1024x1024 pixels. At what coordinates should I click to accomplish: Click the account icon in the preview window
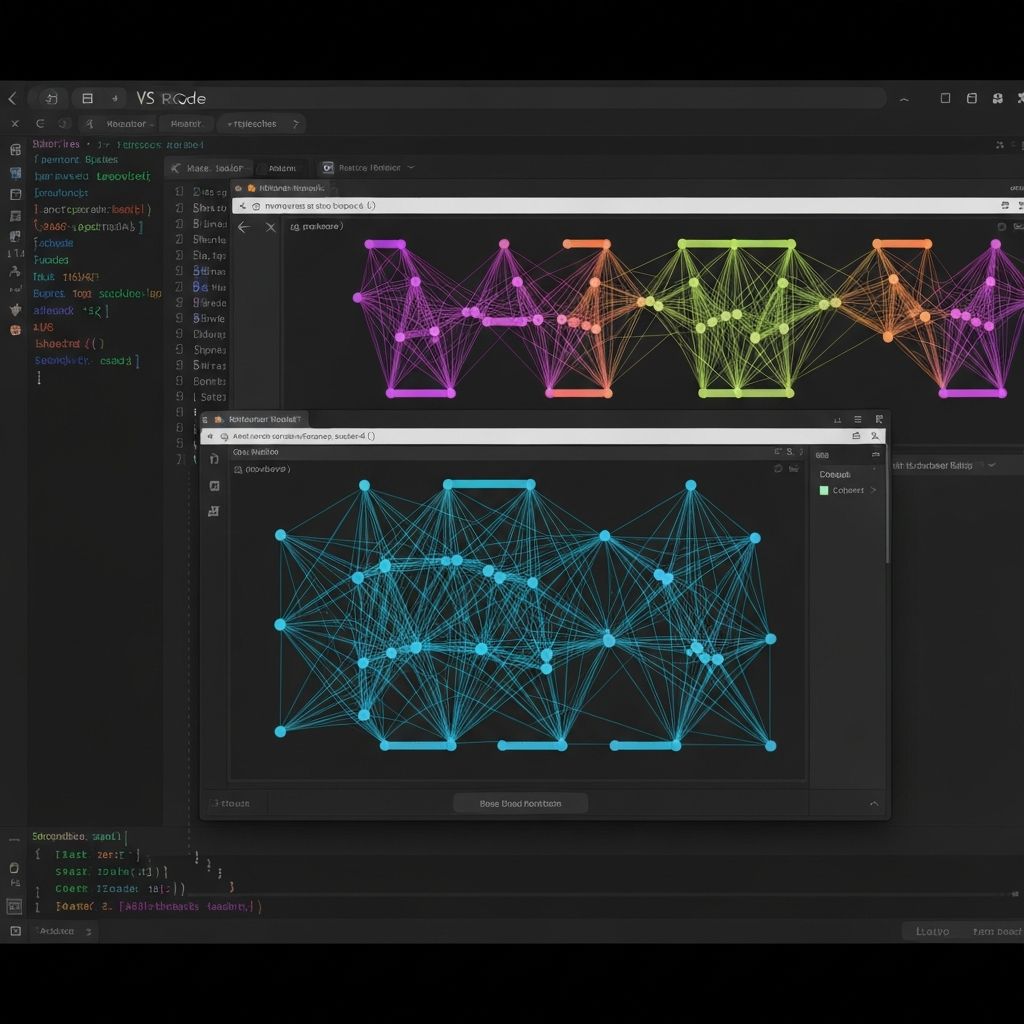tap(873, 436)
